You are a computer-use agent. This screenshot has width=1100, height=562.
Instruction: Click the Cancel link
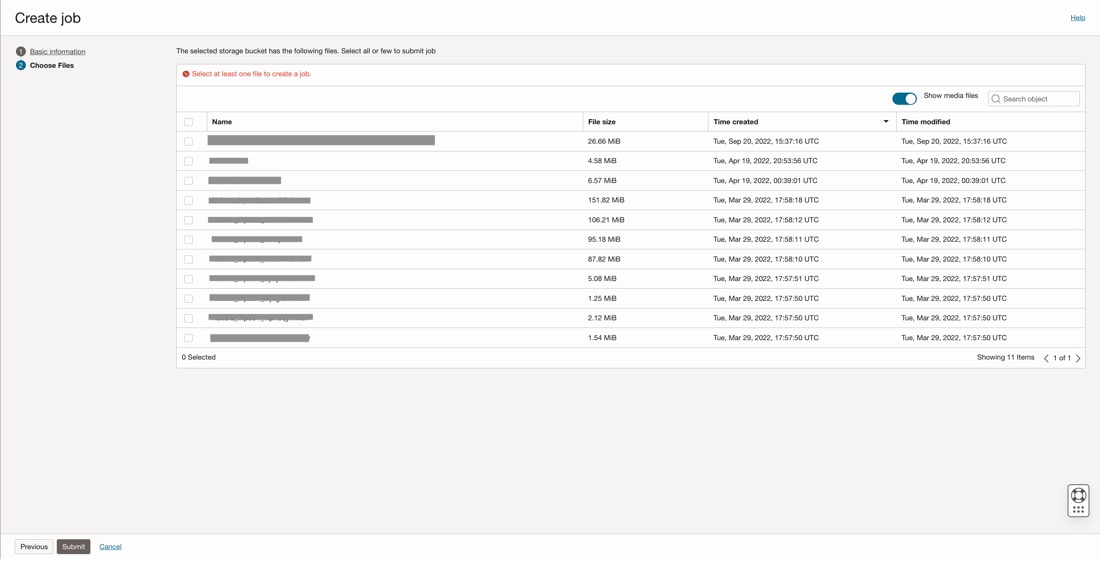click(x=110, y=547)
